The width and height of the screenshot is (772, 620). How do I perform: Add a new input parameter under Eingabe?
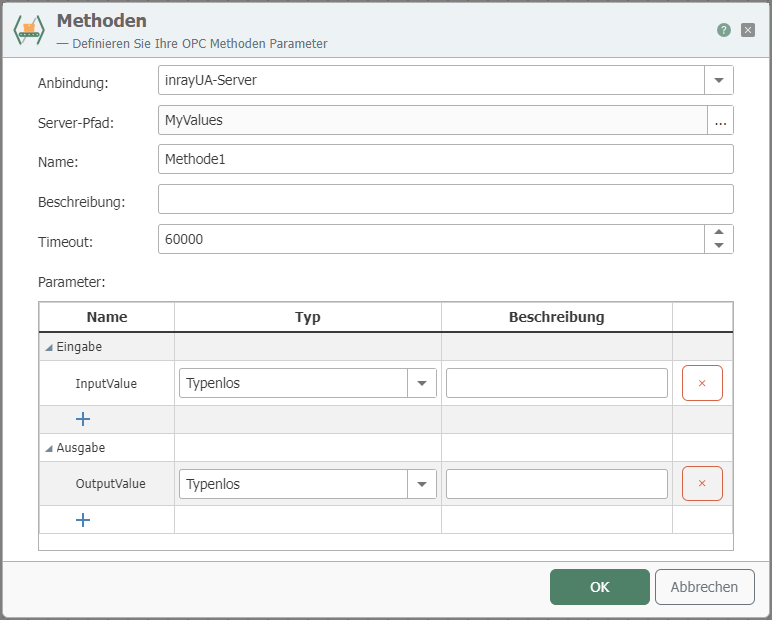point(83,419)
